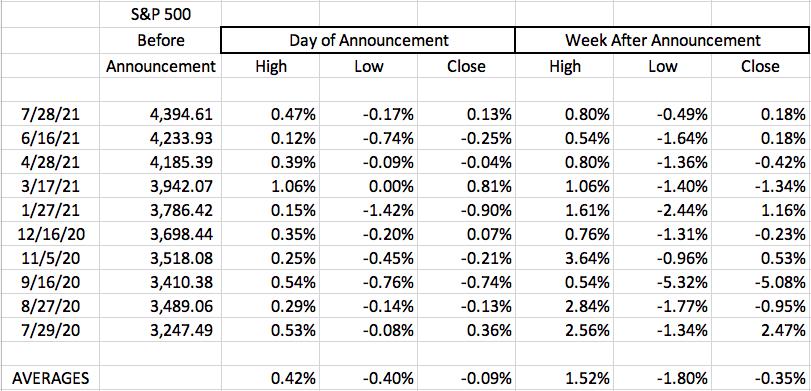Image resolution: width=811 pixels, height=391 pixels.
Task: Click the 1/27/21 day low -1.42%
Action: pyautogui.click(x=368, y=210)
